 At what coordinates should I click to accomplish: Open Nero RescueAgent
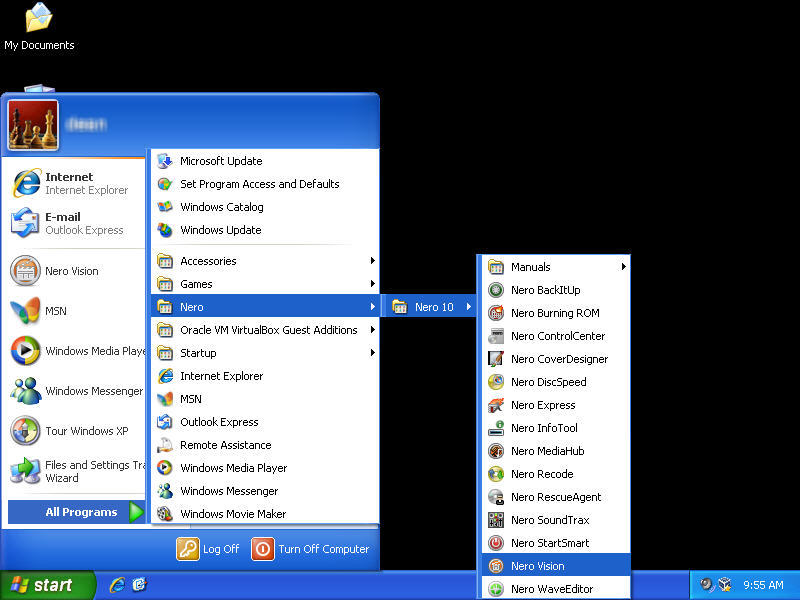(556, 496)
